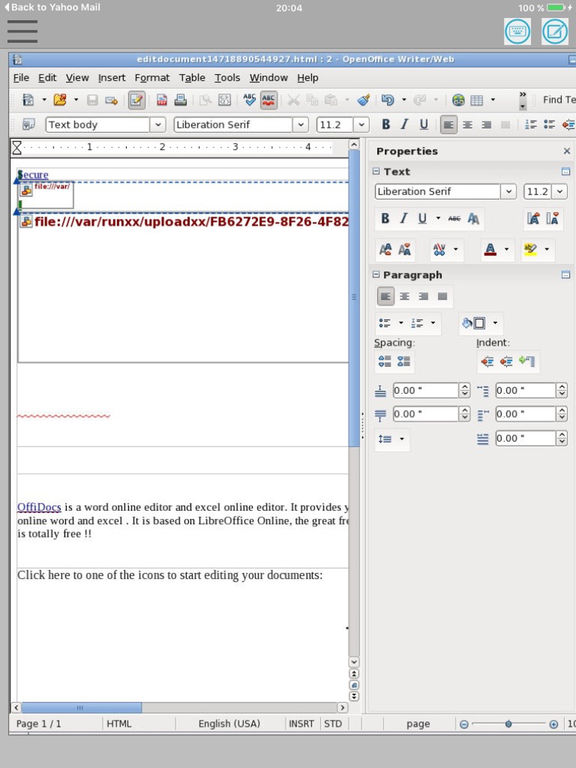Click the Cut scissors icon
The image size is (576, 768).
293,100
